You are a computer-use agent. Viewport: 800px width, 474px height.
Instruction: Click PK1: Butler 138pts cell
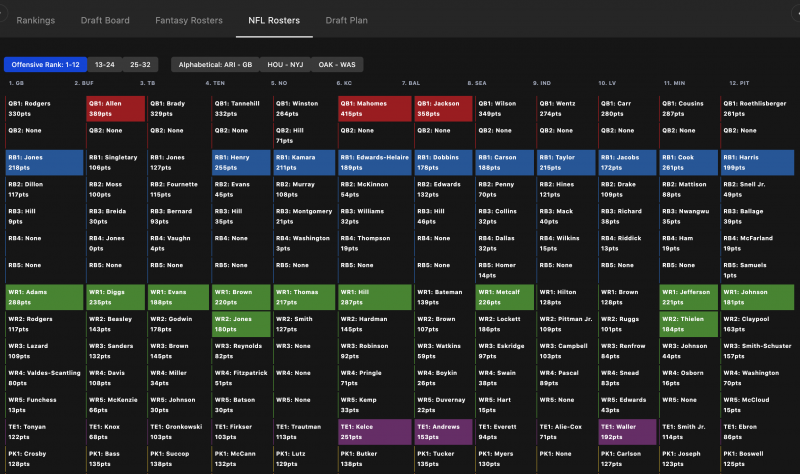tap(375, 459)
